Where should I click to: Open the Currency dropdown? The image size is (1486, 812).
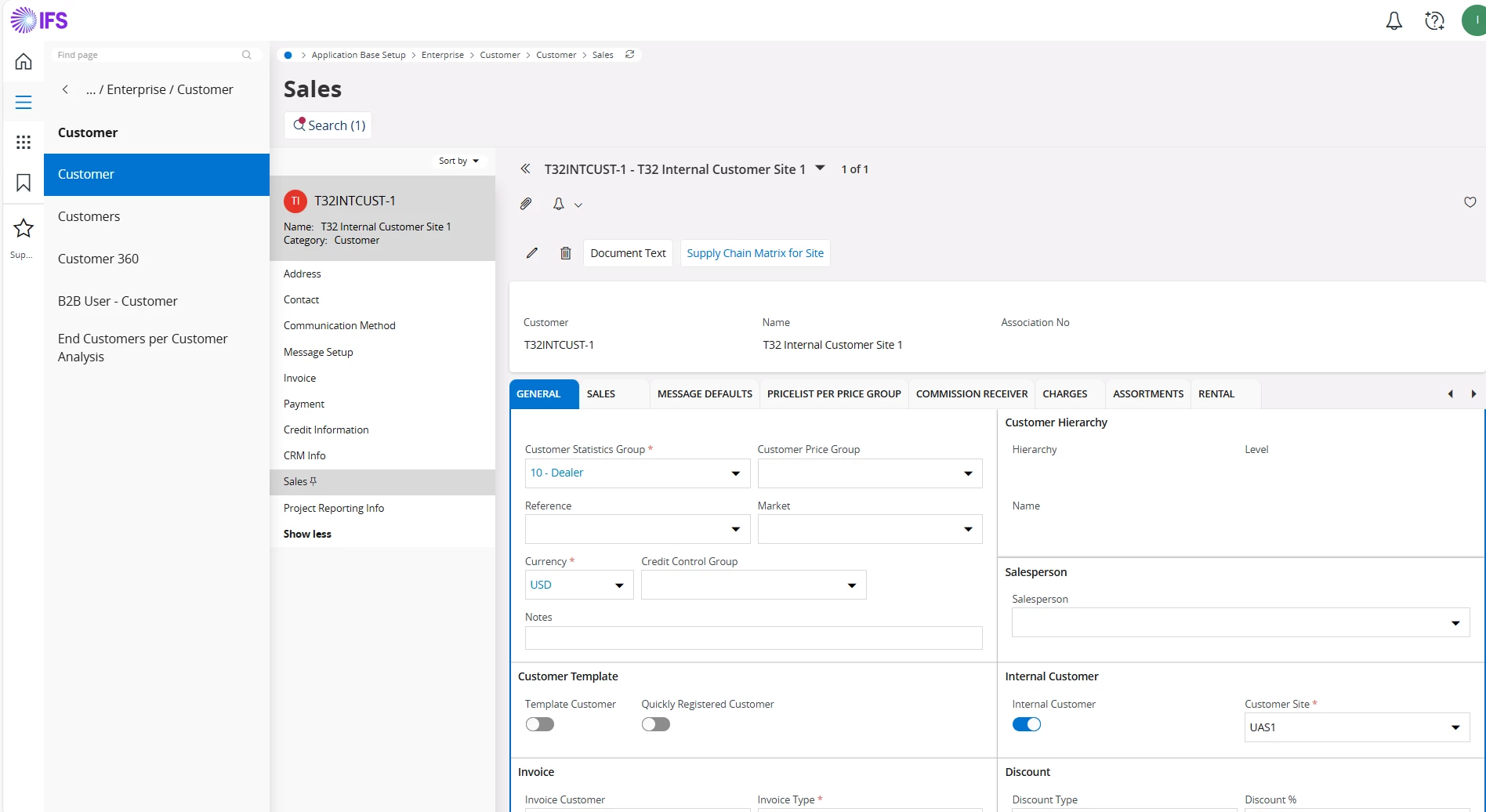point(618,585)
